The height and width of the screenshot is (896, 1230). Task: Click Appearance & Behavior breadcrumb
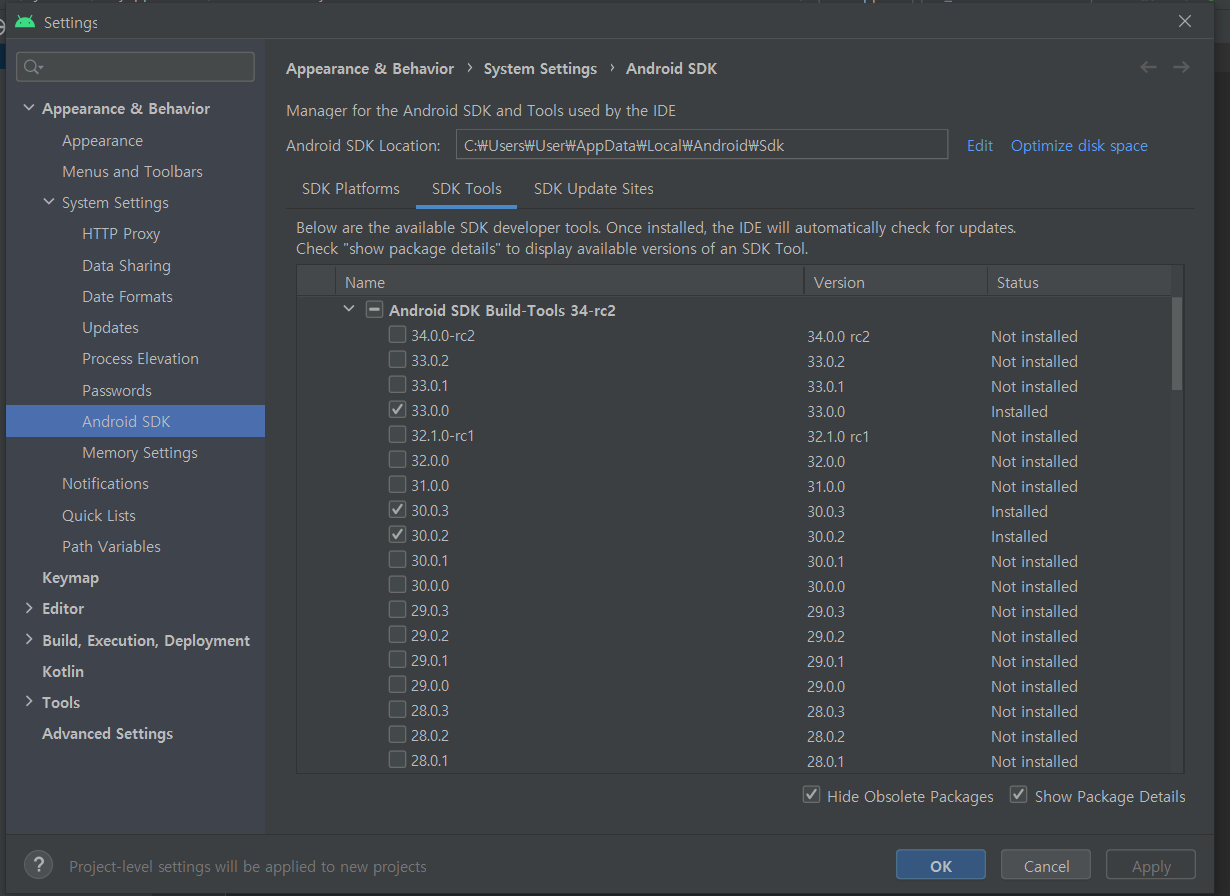tap(370, 68)
